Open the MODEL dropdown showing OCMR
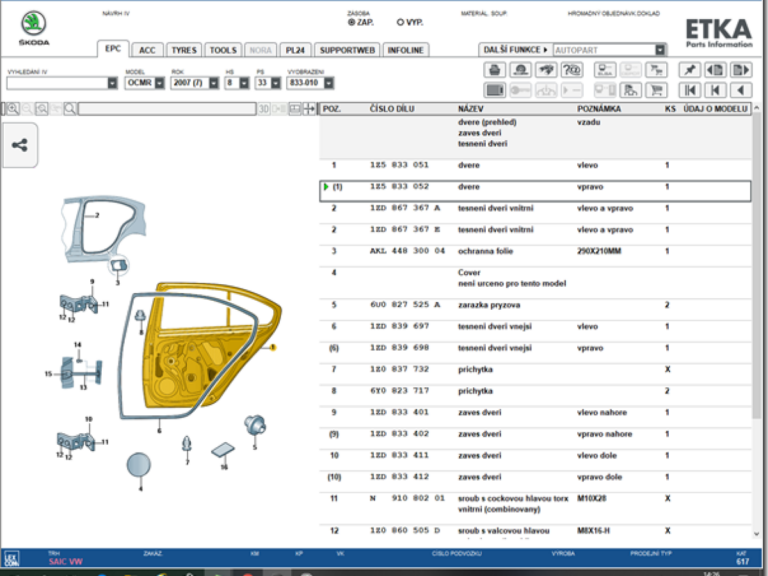This screenshot has width=768, height=576. tap(158, 83)
